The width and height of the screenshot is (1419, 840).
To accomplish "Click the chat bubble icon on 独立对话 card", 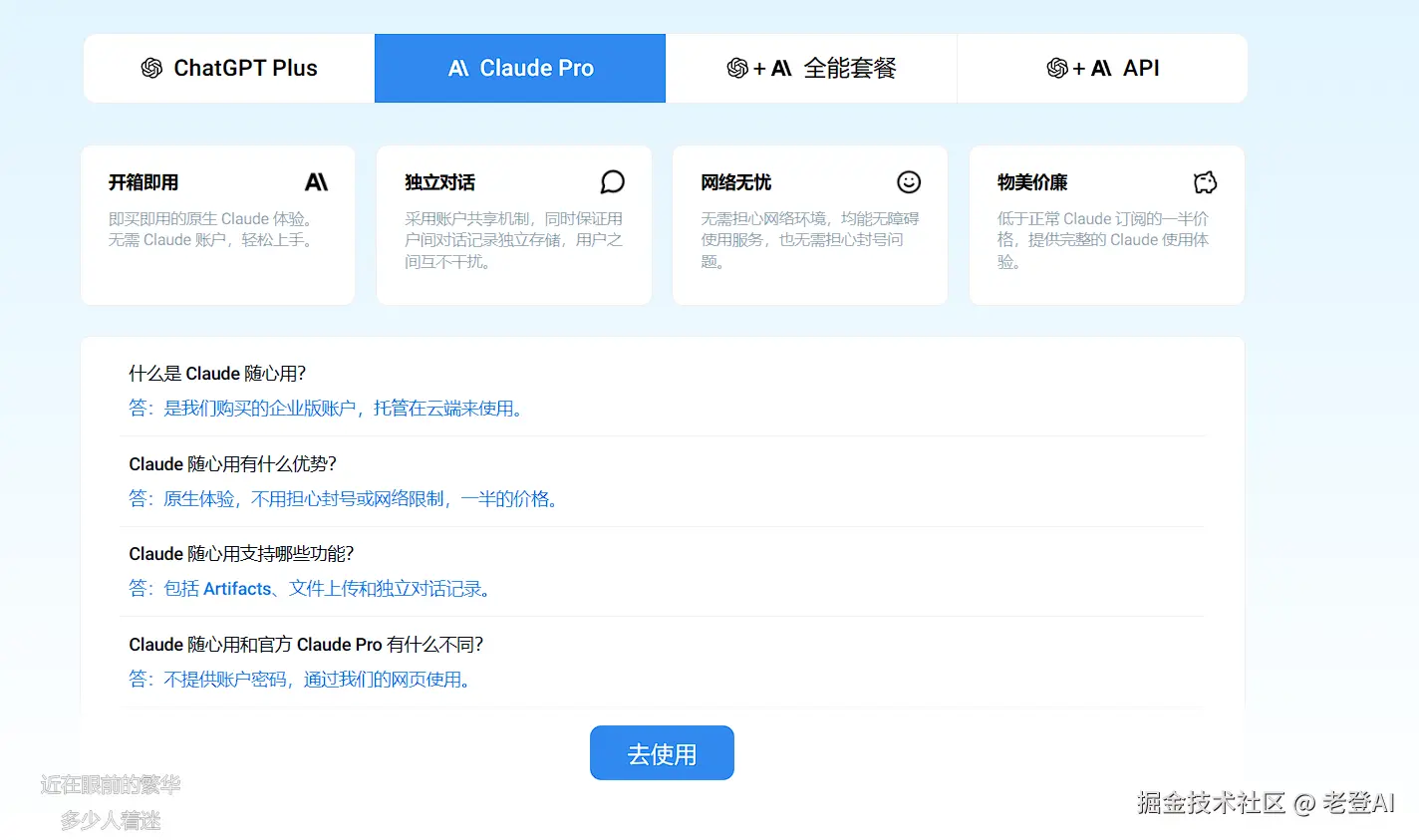I will tap(613, 182).
